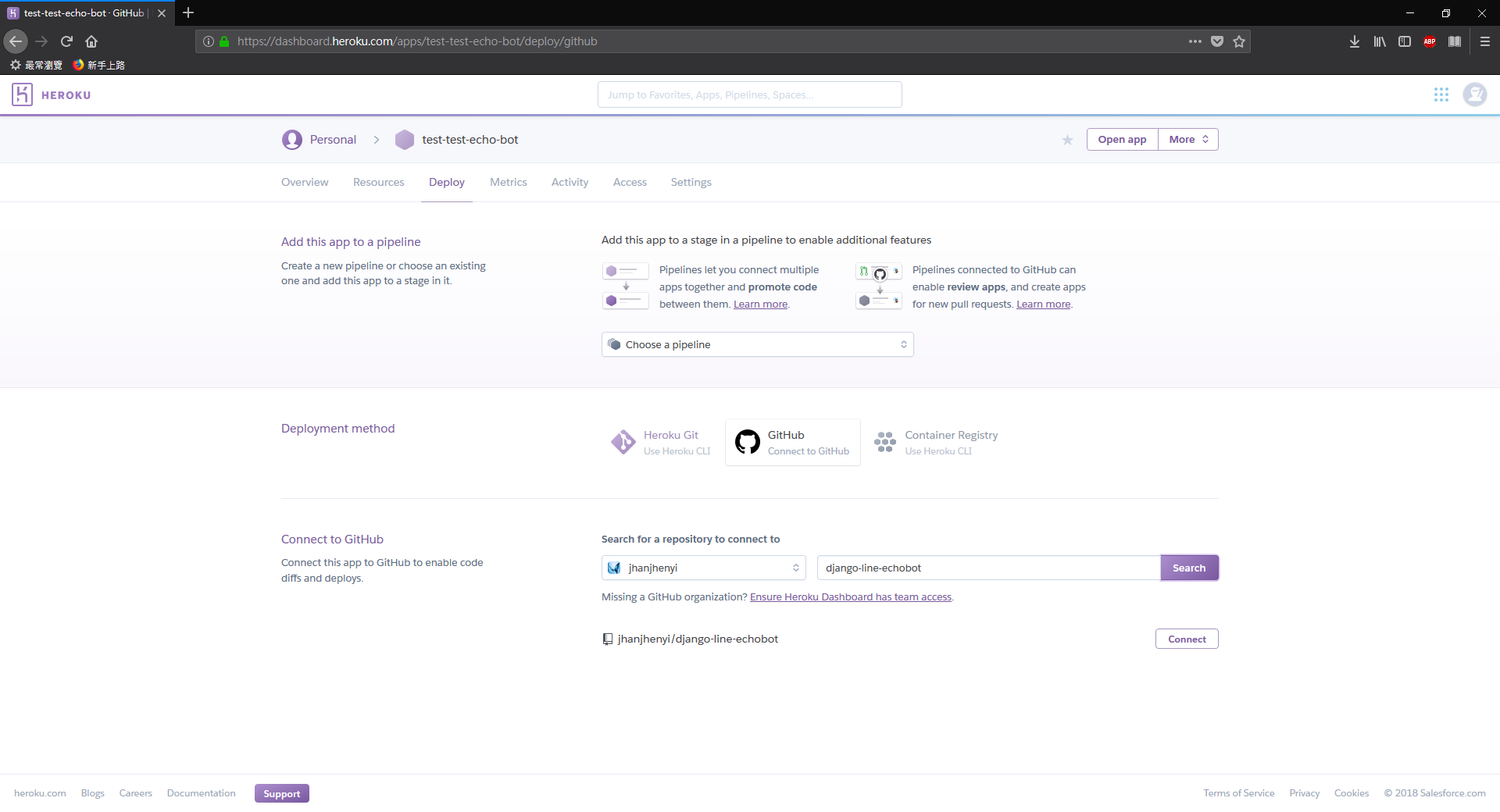Image resolution: width=1500 pixels, height=812 pixels.
Task: Open the Cookies footer link
Action: (x=1352, y=793)
